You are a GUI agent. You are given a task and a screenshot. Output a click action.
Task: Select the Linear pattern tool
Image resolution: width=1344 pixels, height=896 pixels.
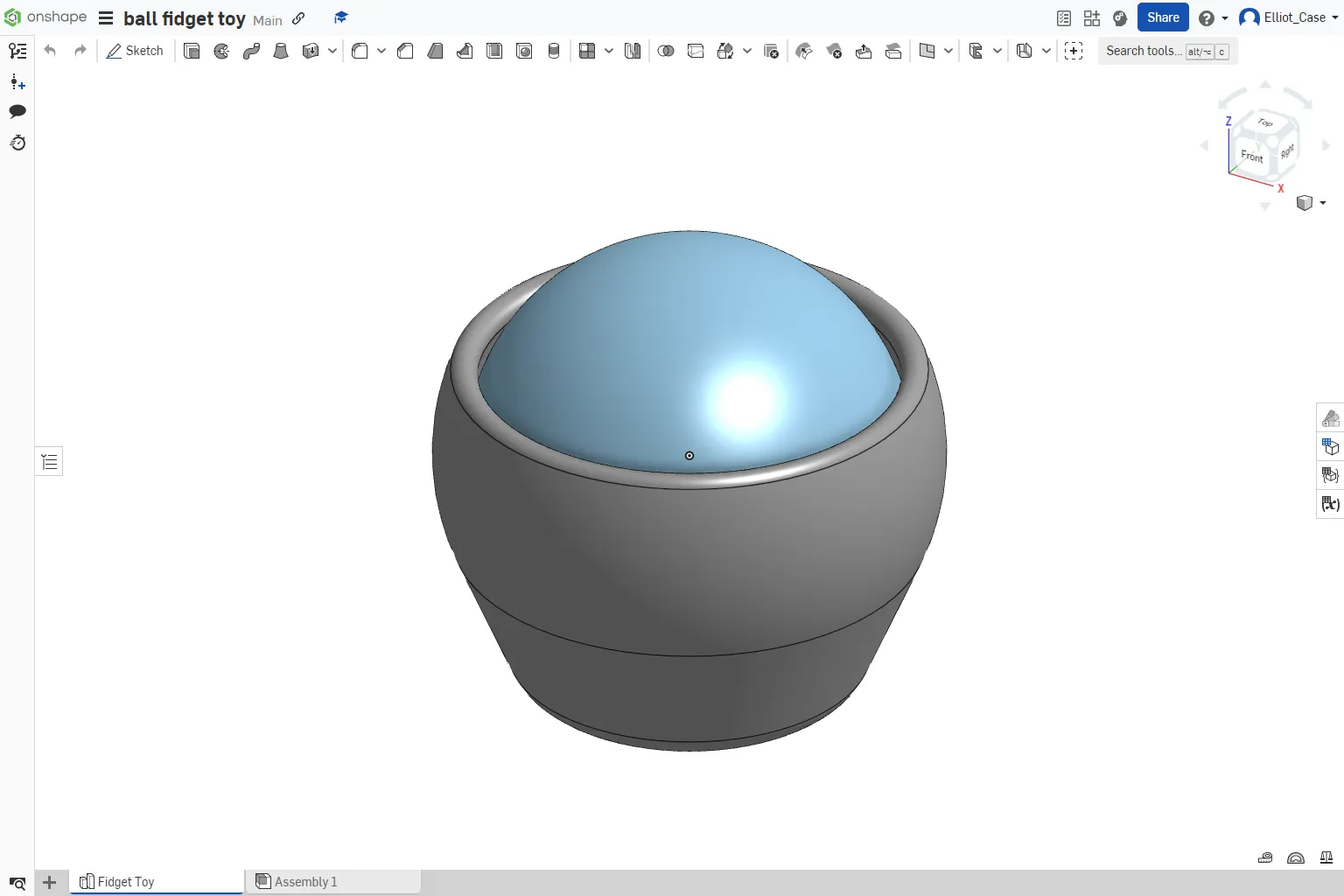tap(587, 51)
